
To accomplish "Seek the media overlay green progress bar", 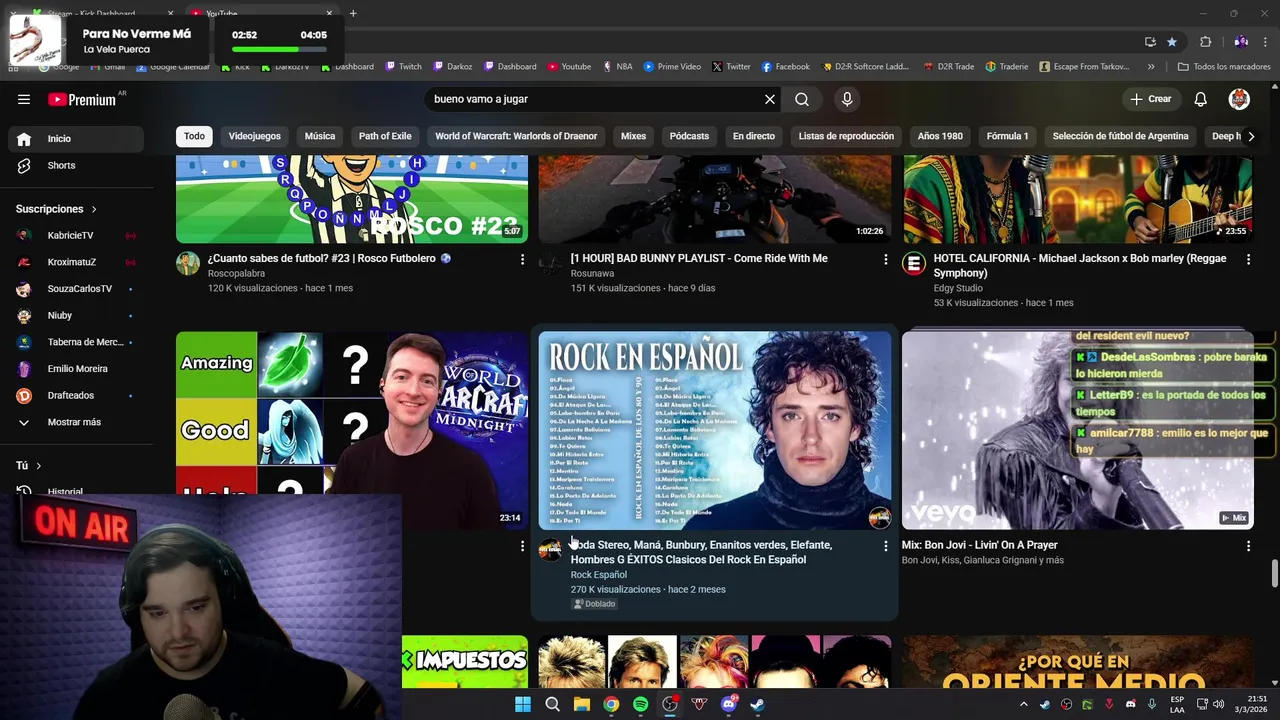I will point(279,49).
